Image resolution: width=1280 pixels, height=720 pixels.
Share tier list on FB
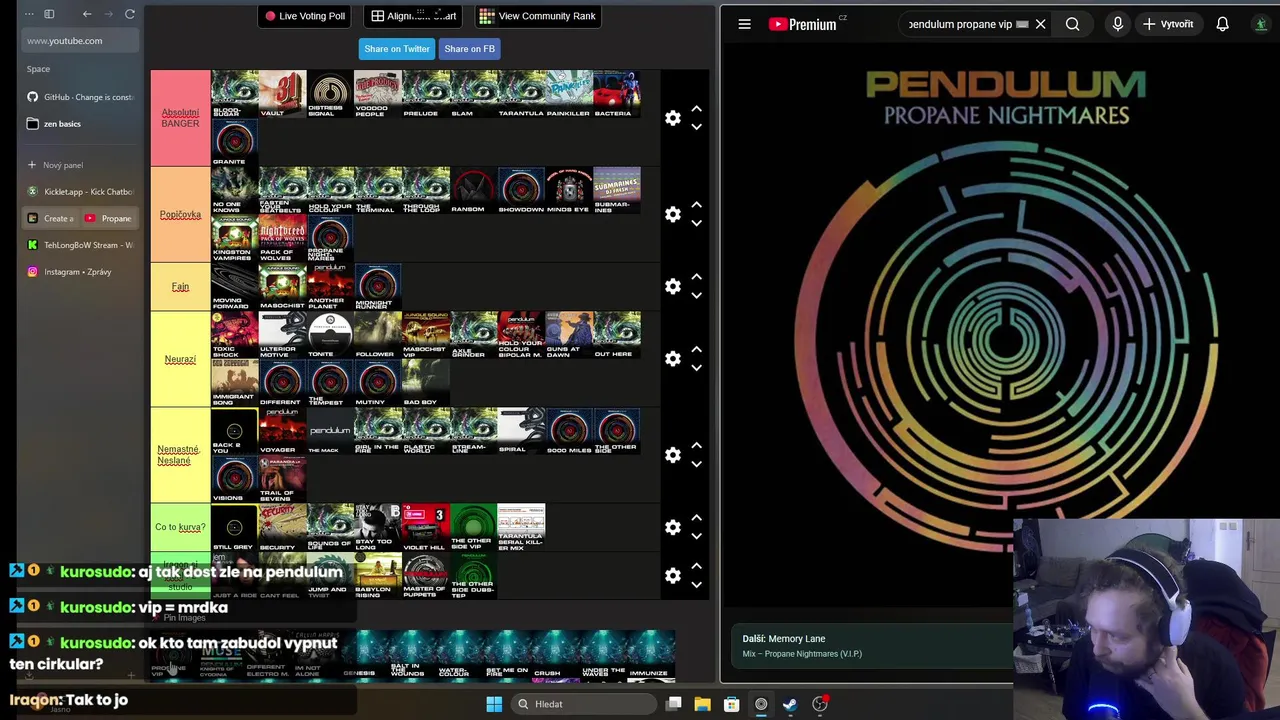coord(469,49)
